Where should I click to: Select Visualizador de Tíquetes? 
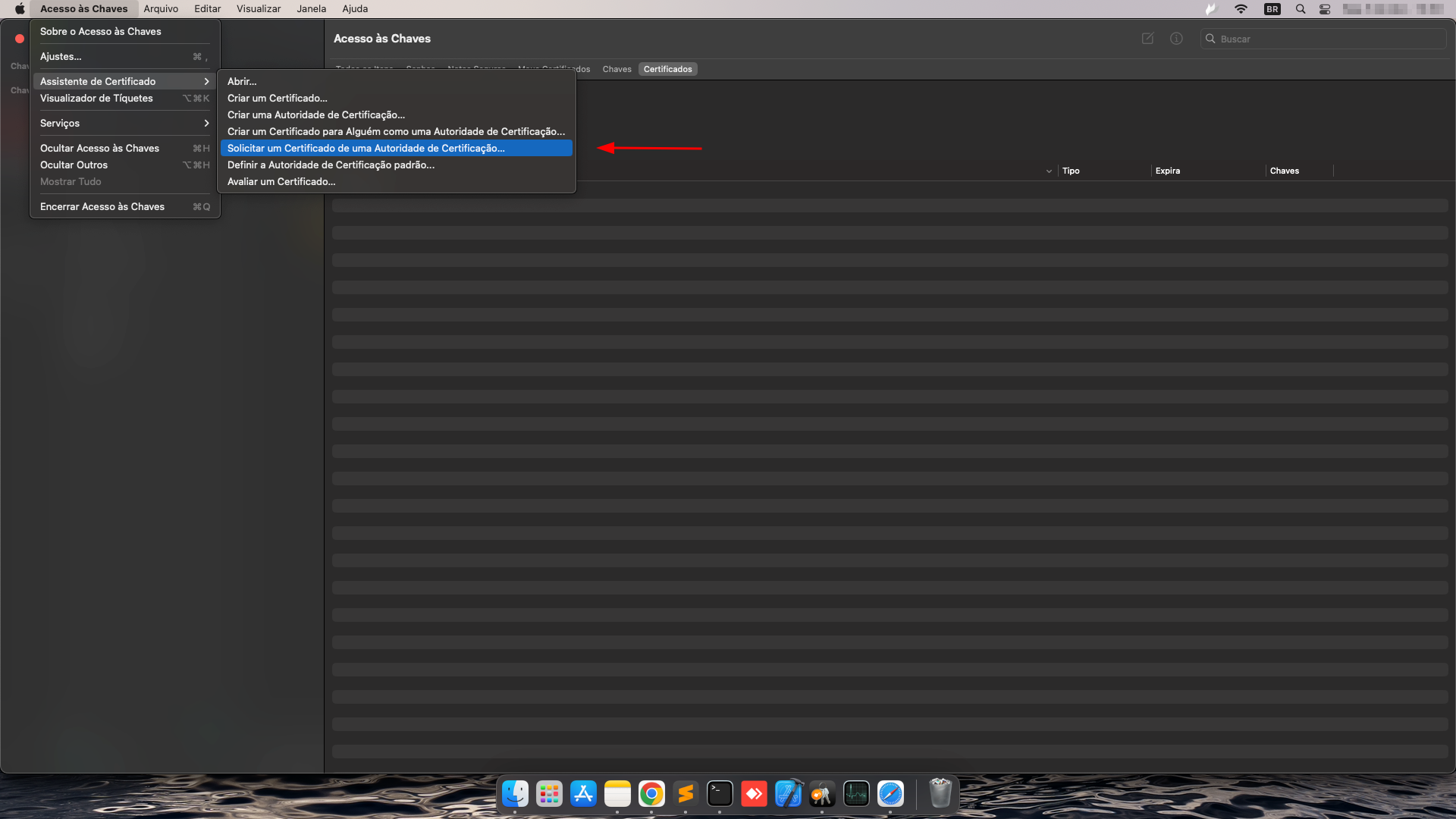tap(125, 98)
